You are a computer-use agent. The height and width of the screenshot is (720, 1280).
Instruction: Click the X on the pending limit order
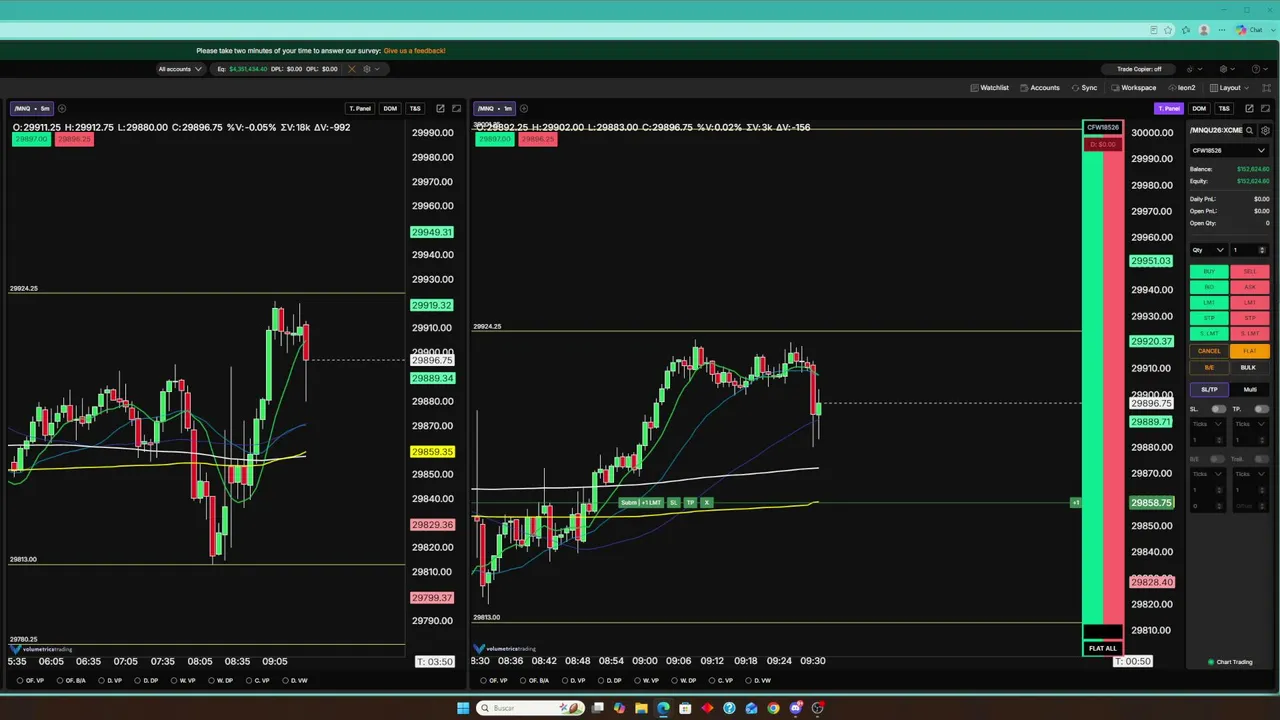(x=707, y=502)
